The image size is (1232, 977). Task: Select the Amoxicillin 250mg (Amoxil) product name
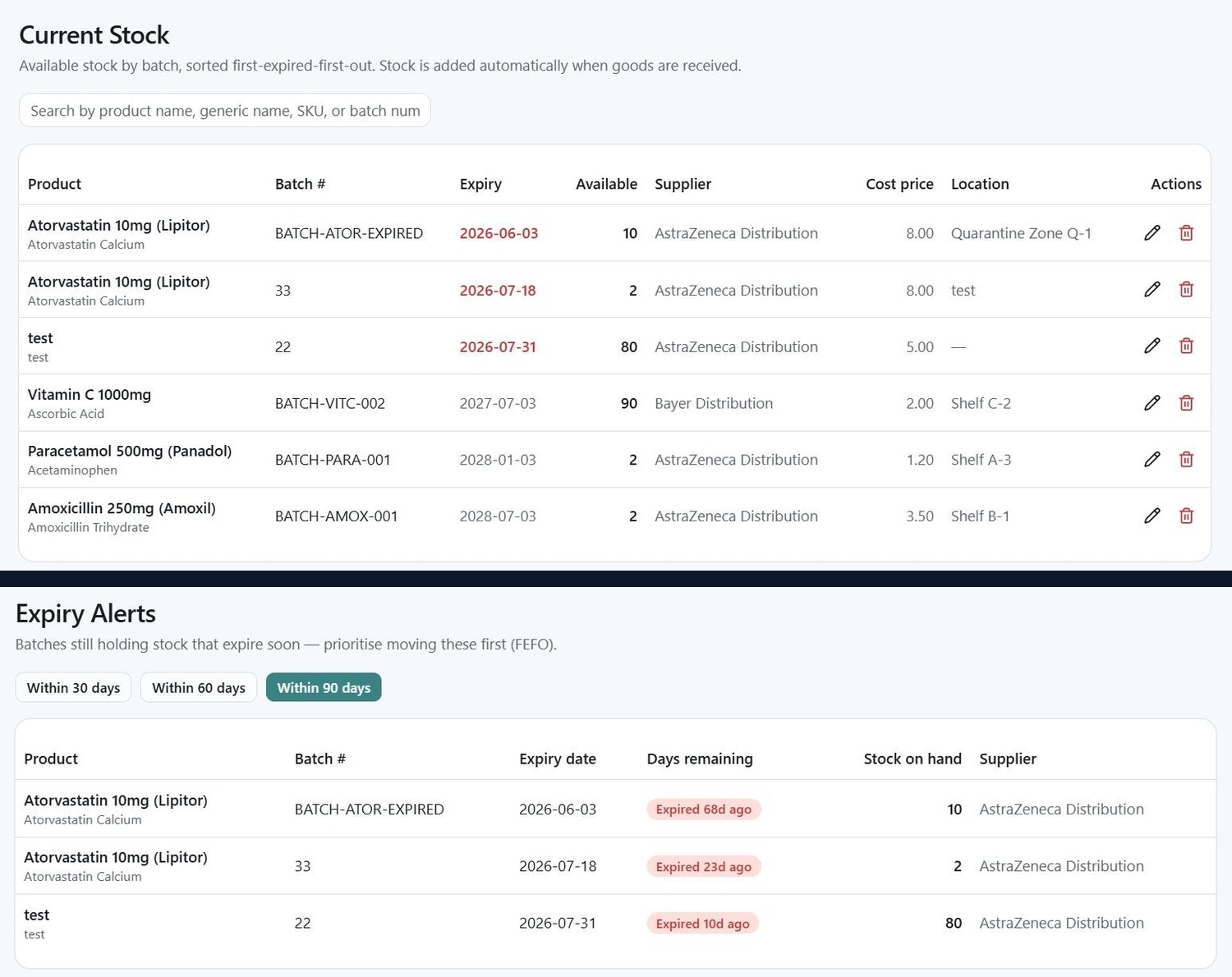122,508
